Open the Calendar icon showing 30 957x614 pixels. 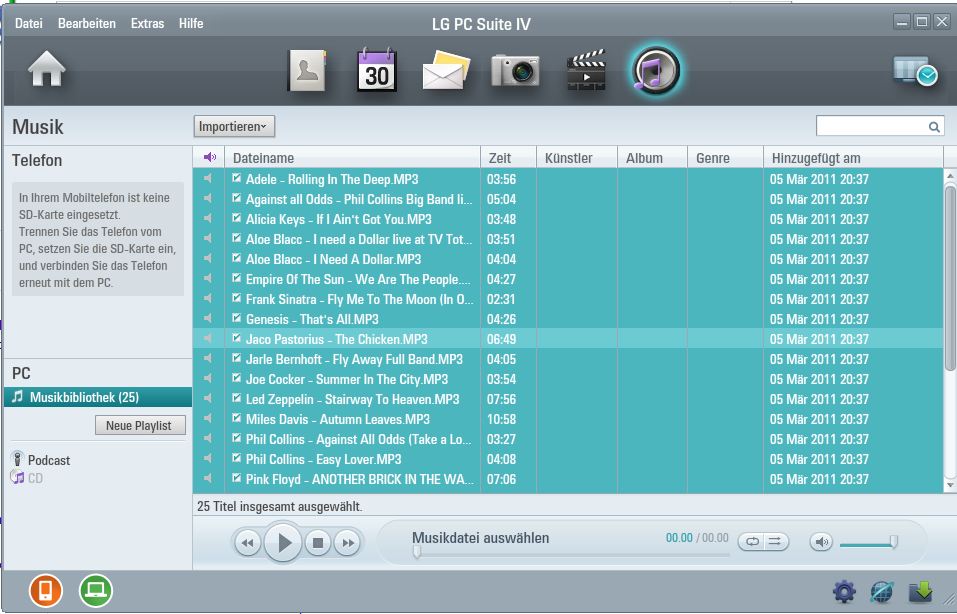tap(377, 70)
